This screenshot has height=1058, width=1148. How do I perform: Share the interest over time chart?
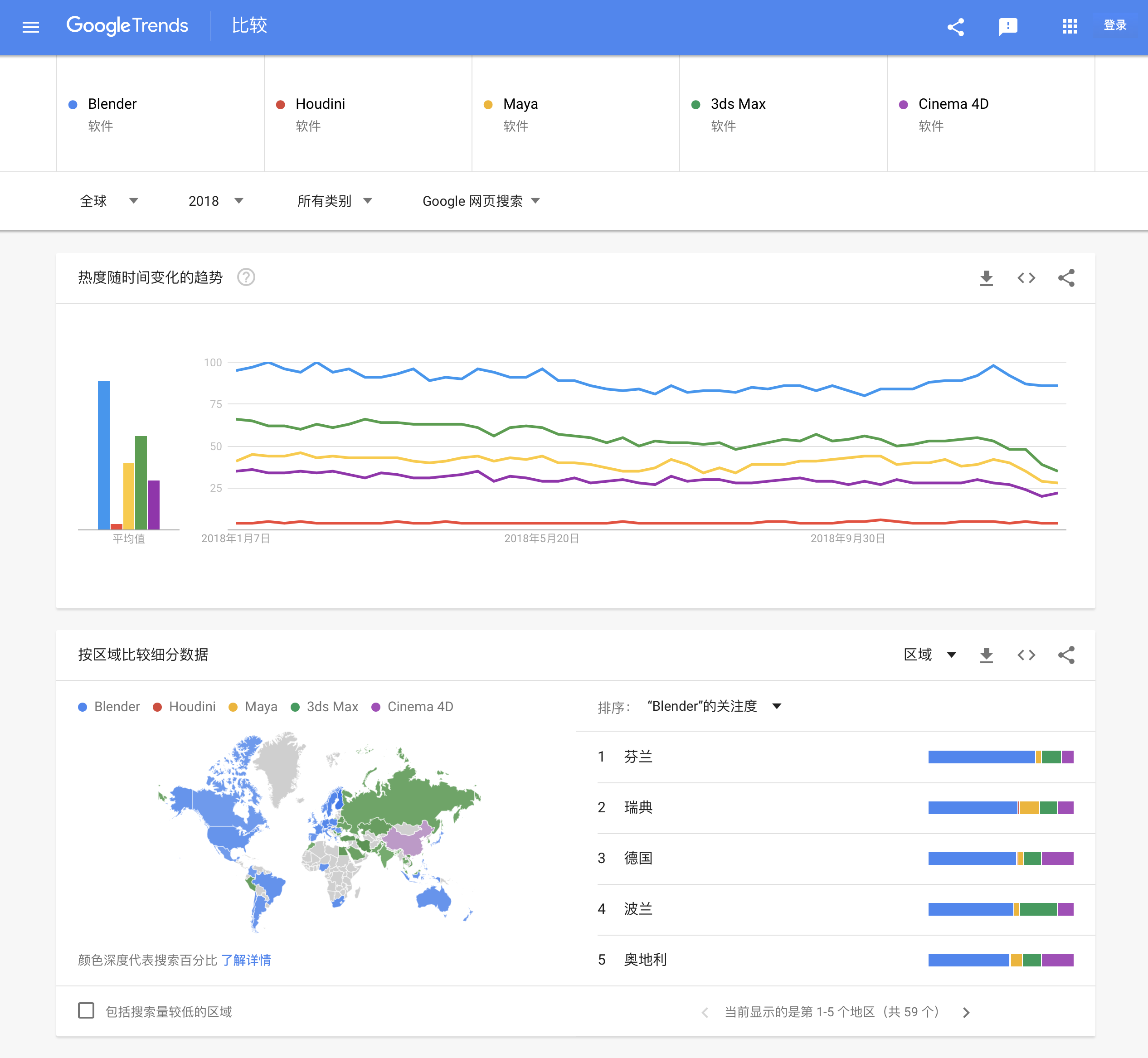[x=1066, y=278]
